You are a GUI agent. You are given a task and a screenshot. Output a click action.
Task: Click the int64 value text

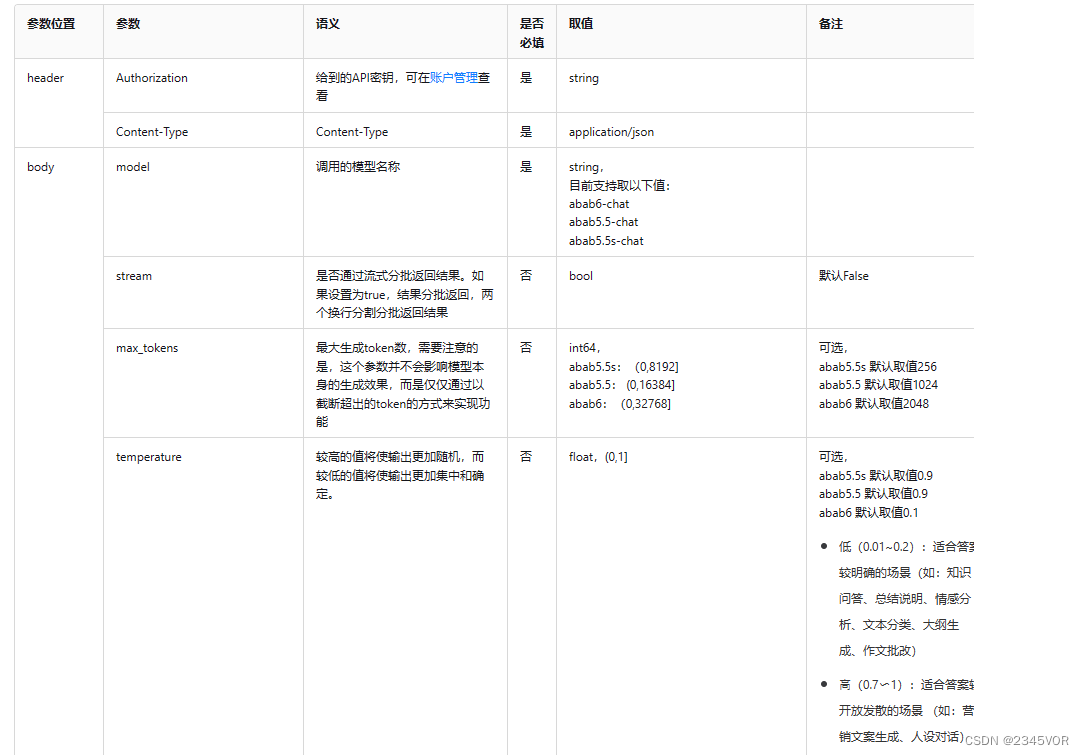(585, 348)
